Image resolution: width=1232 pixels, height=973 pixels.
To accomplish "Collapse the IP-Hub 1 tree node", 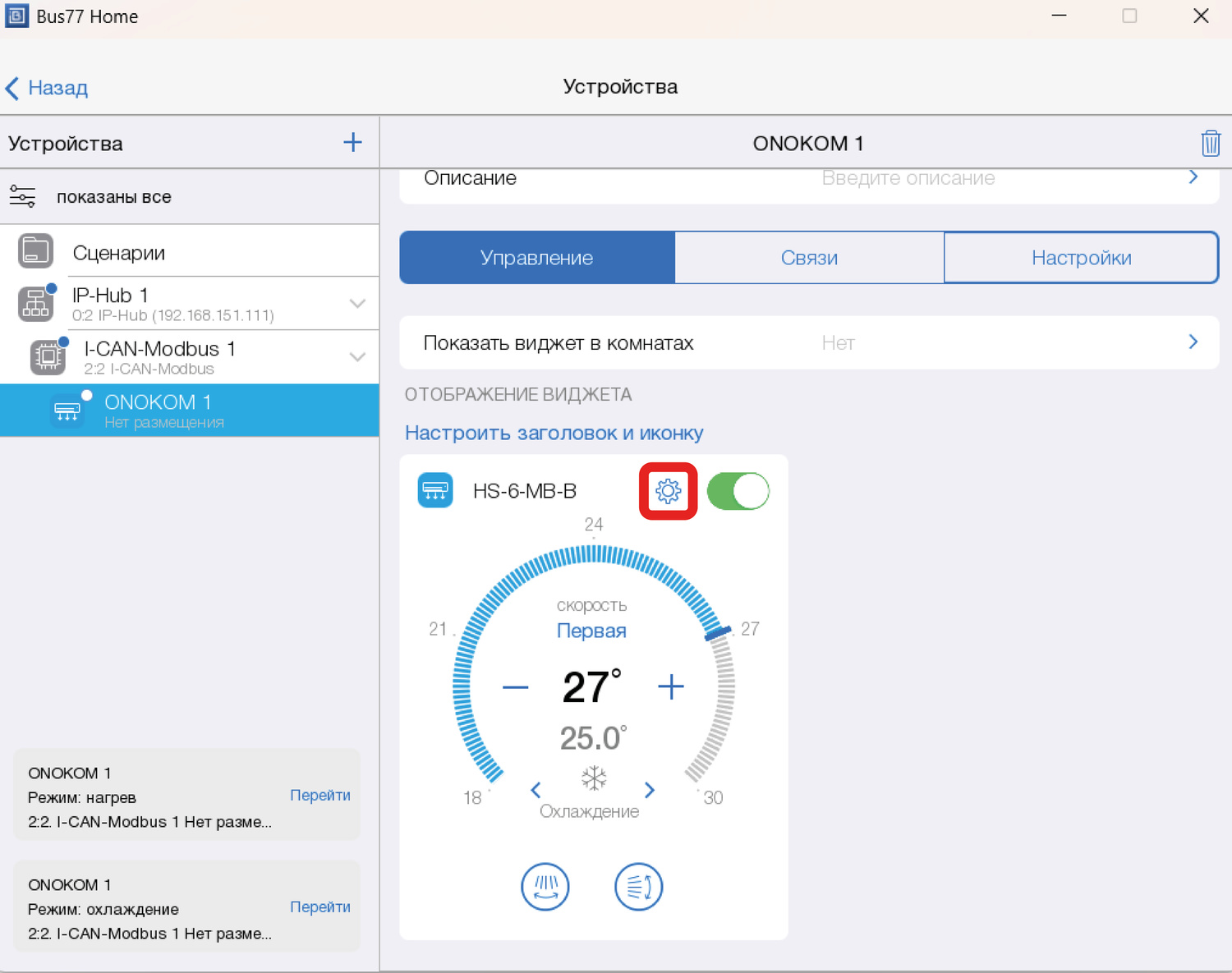I will [x=357, y=304].
